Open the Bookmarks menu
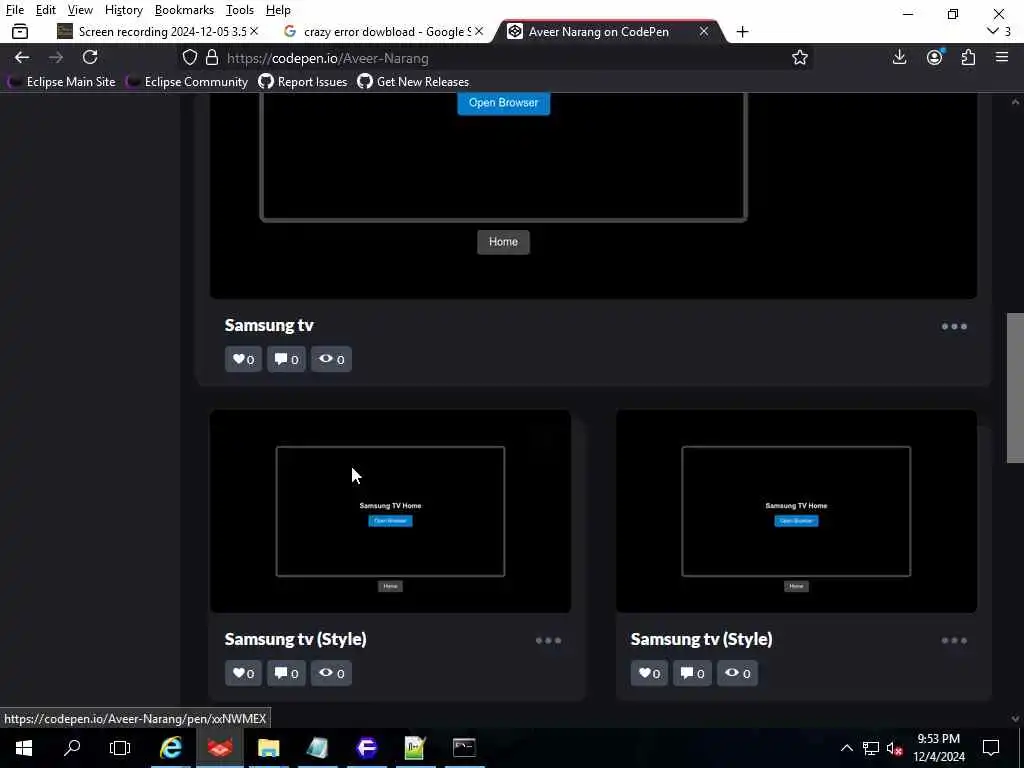1024x768 pixels. tap(184, 10)
